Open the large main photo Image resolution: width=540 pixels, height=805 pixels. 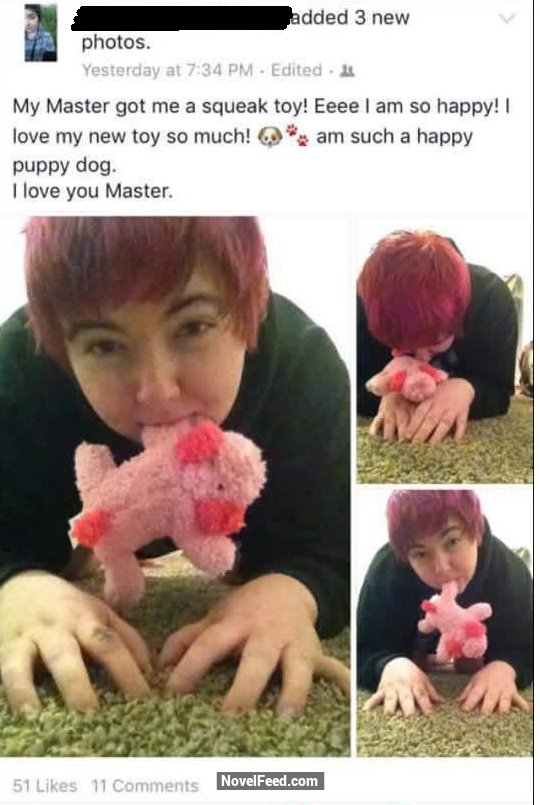coord(175,486)
